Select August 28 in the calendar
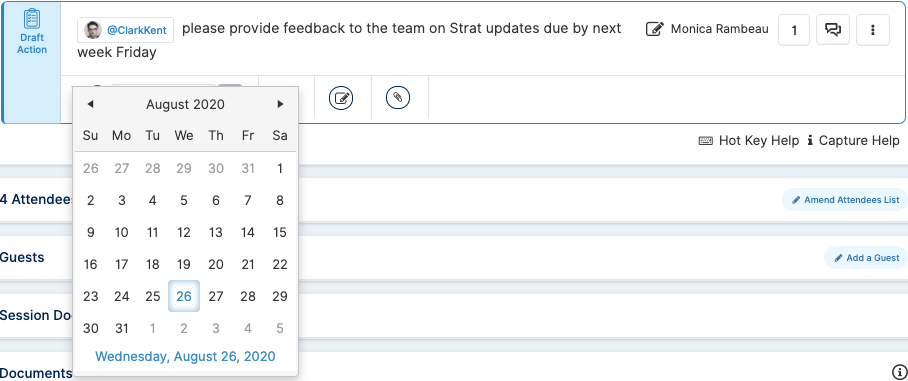This screenshot has height=381, width=908. pyautogui.click(x=248, y=296)
